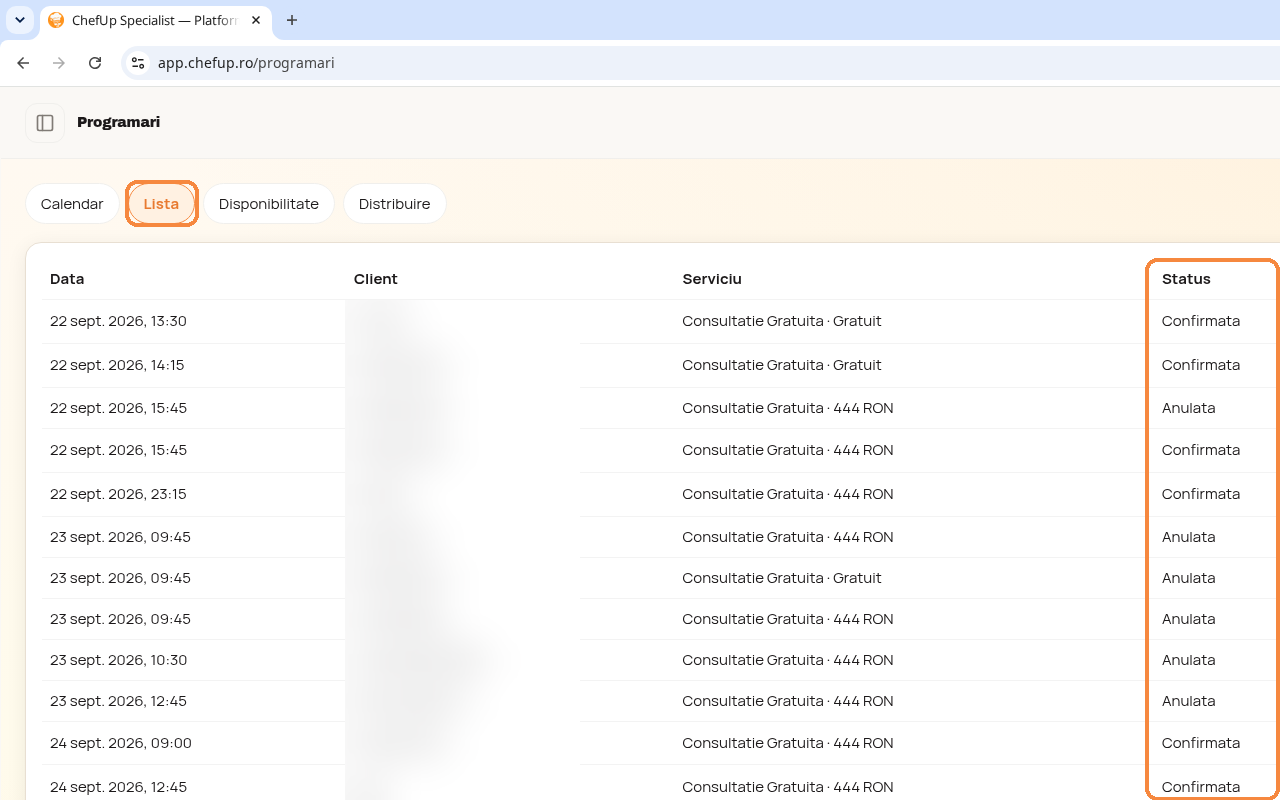This screenshot has height=800, width=1280.
Task: Click Anulata status in the 23 sept. 12:45 row
Action: point(1189,701)
